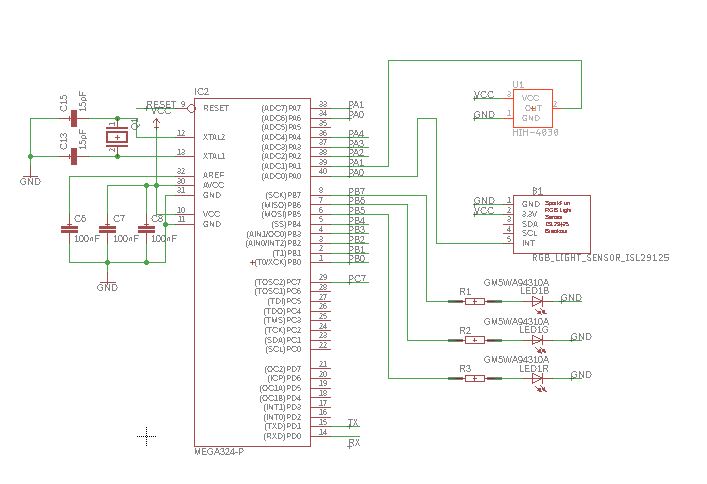Click the RESET pin label inside IC2
The image size is (707, 484).
tap(216, 108)
